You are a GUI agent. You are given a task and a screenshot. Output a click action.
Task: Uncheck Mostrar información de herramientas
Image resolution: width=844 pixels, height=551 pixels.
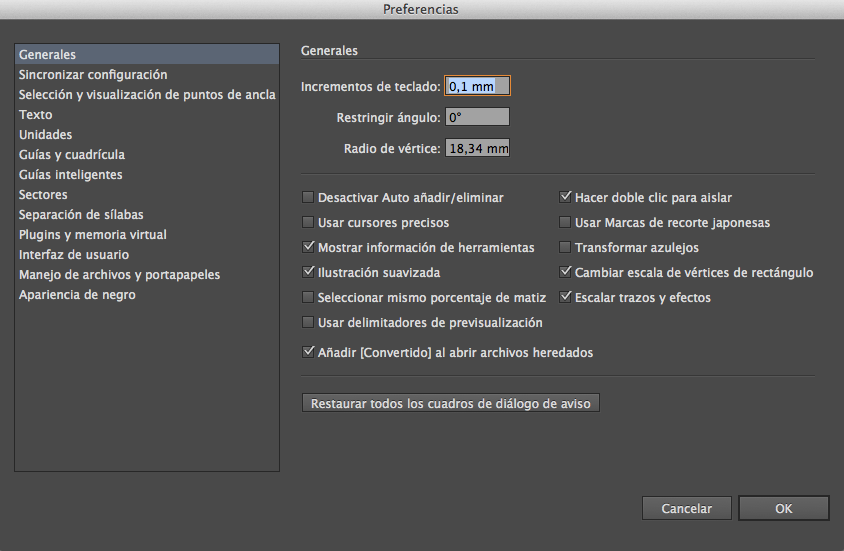[x=308, y=248]
